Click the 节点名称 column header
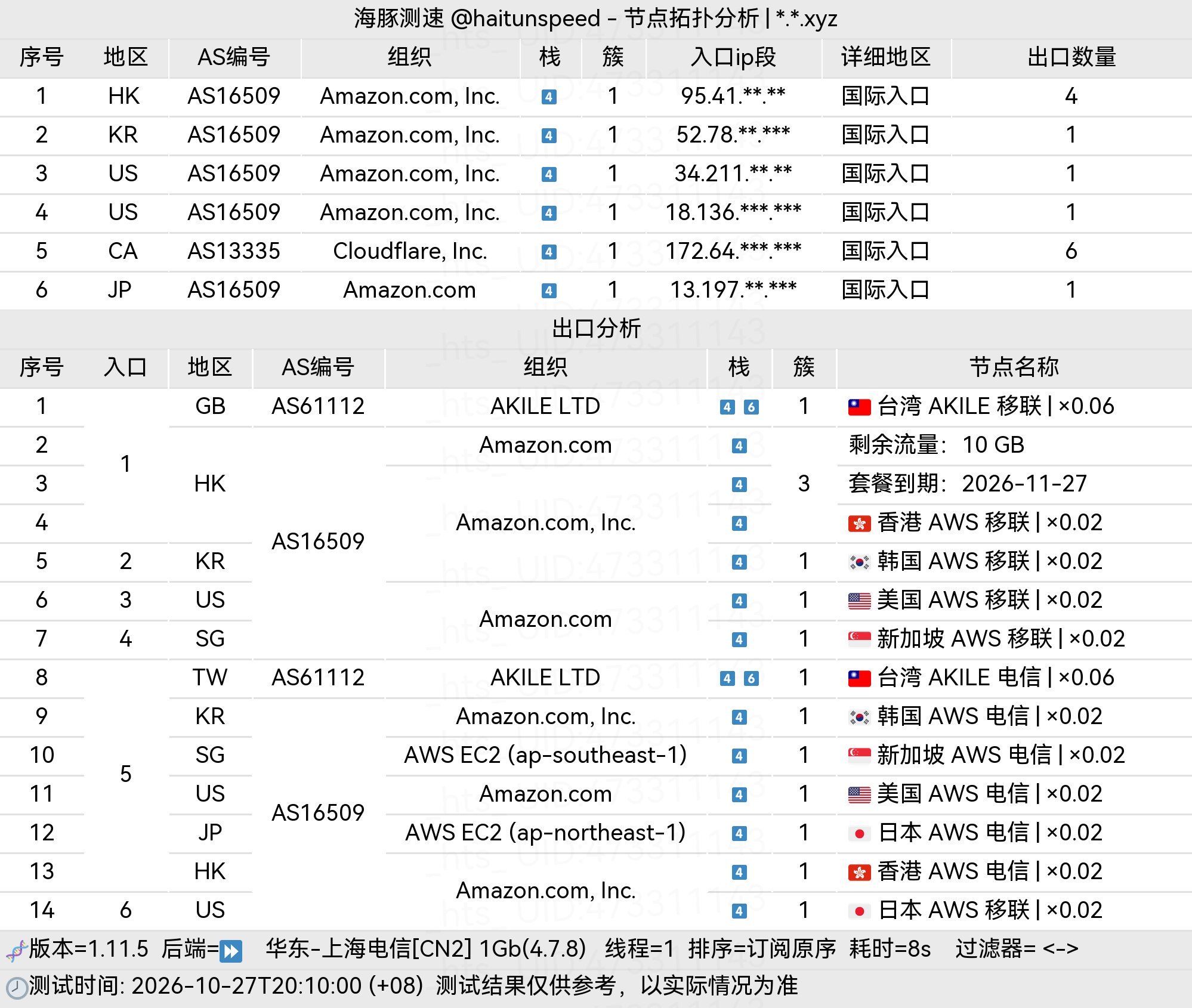This screenshot has height=1008, width=1192. pos(1014,367)
